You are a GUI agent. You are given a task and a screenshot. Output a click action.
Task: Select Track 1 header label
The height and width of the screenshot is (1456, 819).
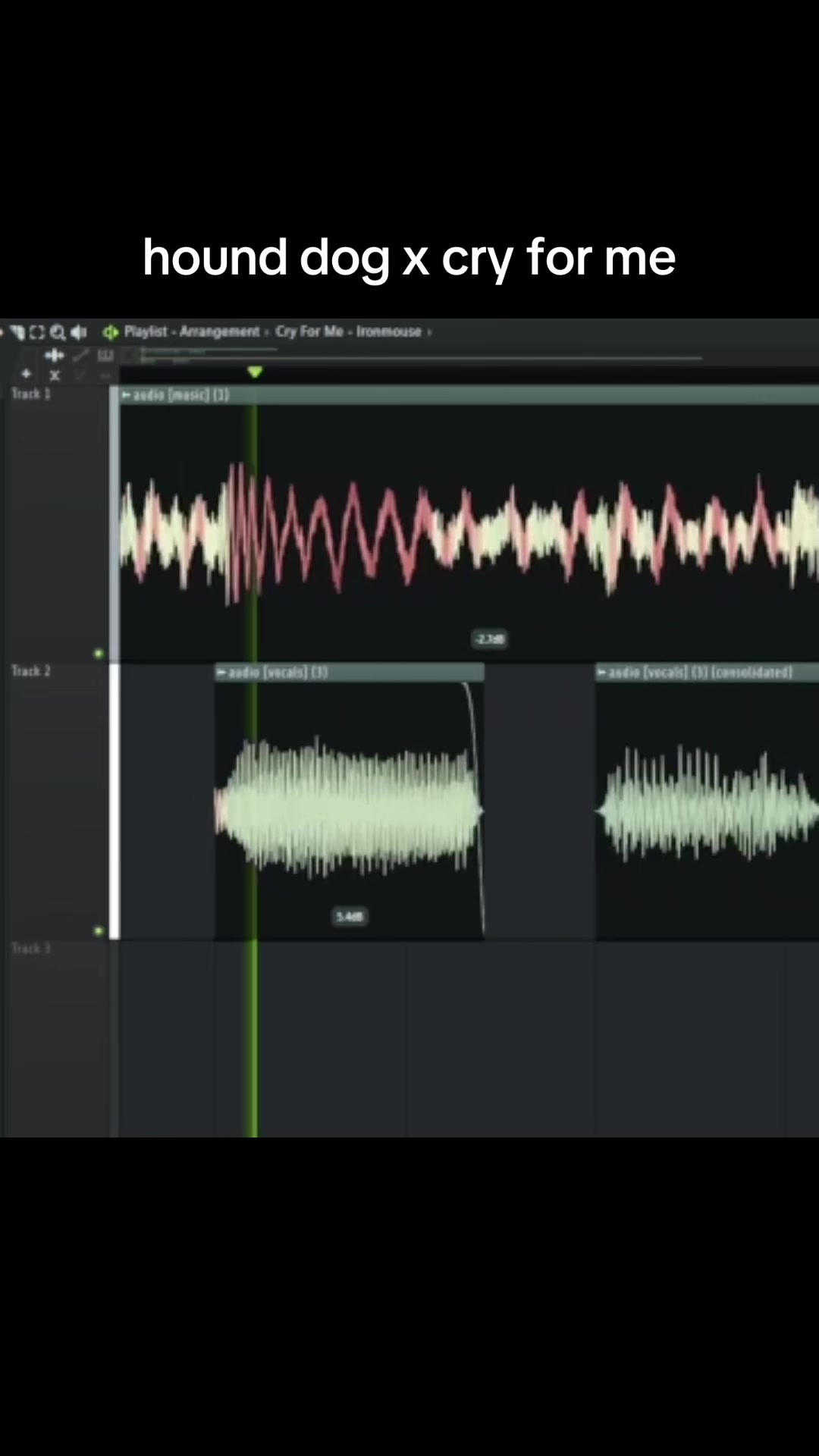(x=30, y=394)
